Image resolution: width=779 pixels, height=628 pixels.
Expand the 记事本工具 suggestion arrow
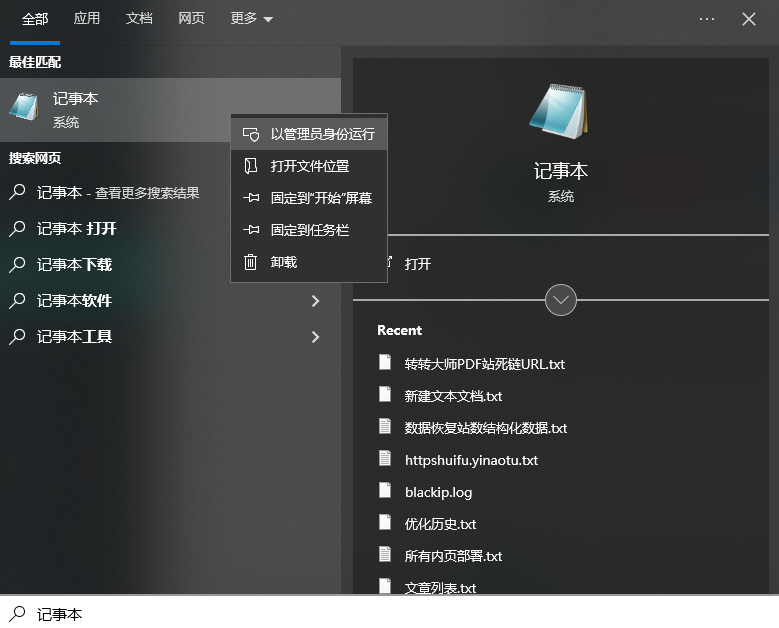(x=315, y=337)
